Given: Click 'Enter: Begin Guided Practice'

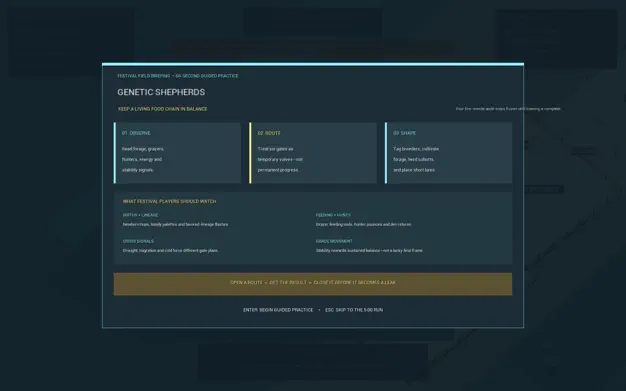Looking at the screenshot, I should tap(278, 310).
